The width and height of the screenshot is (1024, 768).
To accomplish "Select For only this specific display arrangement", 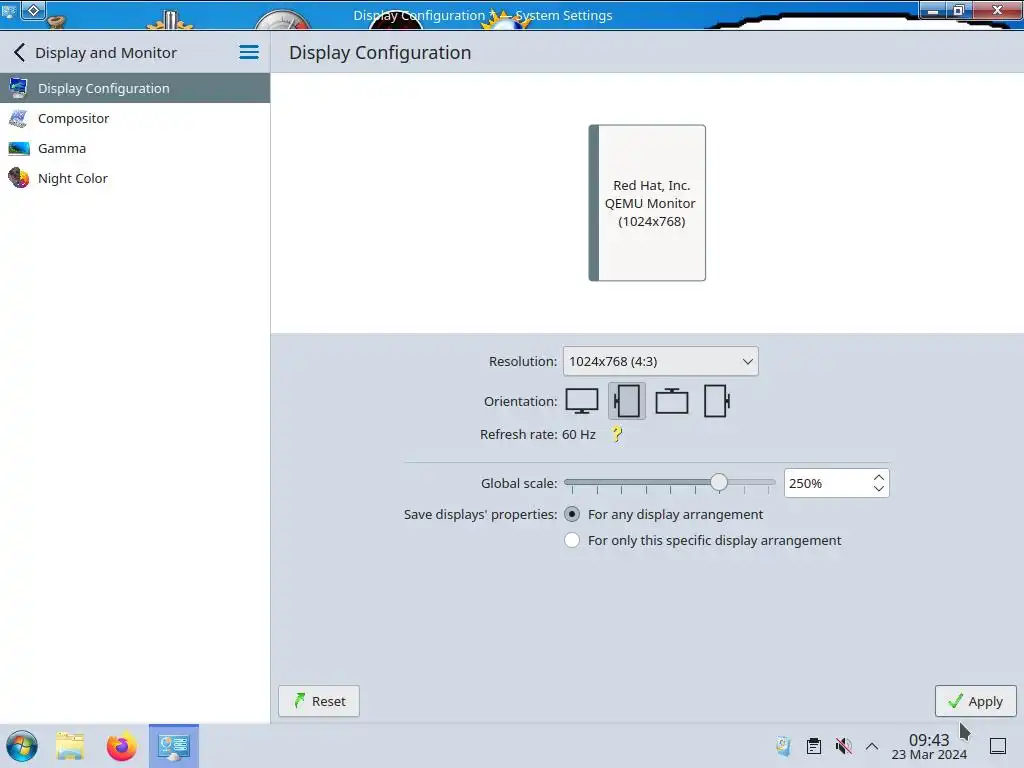I will (703, 541).
